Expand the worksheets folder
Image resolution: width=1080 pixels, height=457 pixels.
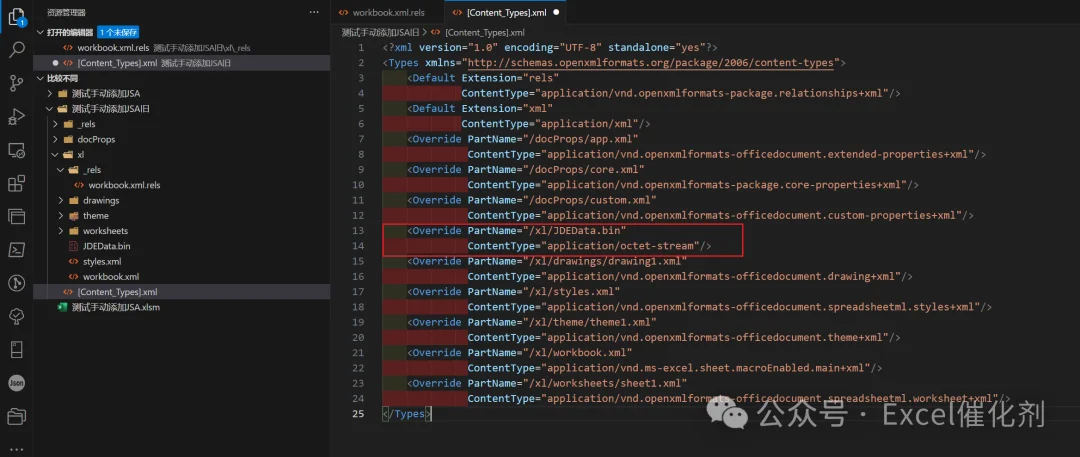pyautogui.click(x=61, y=231)
